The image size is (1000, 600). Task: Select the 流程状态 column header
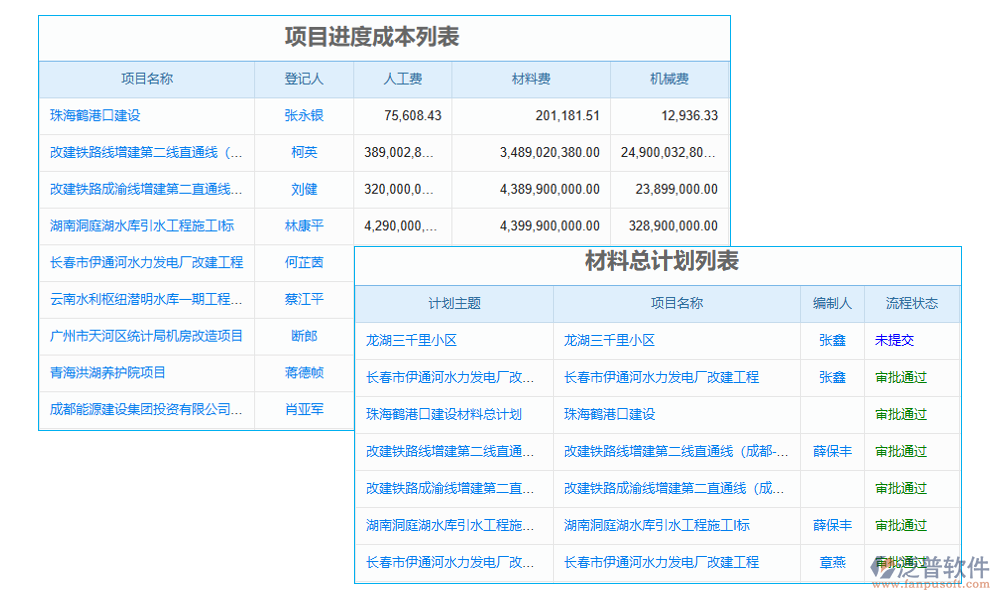pos(911,304)
